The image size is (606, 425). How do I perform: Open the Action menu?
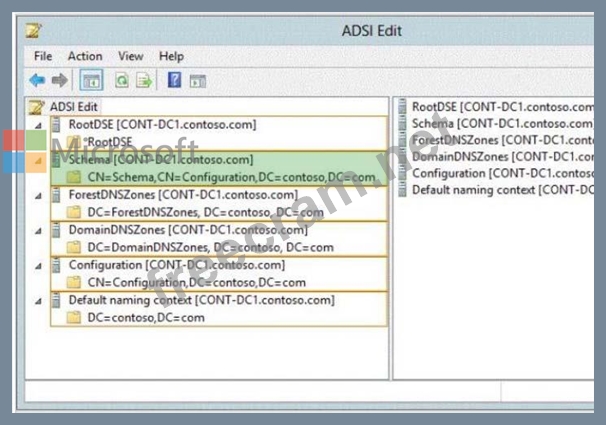pos(85,56)
